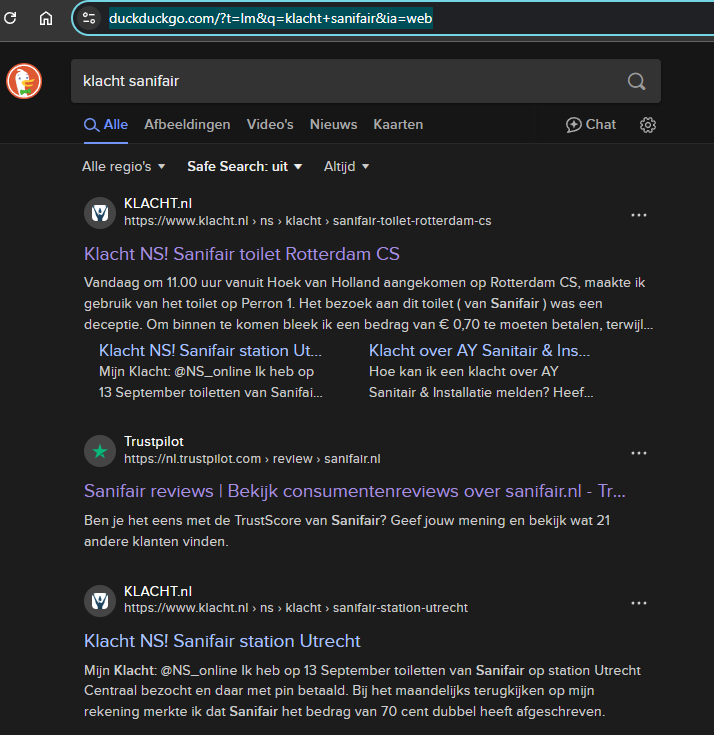Click the klacht sanifair search field

click(347, 81)
